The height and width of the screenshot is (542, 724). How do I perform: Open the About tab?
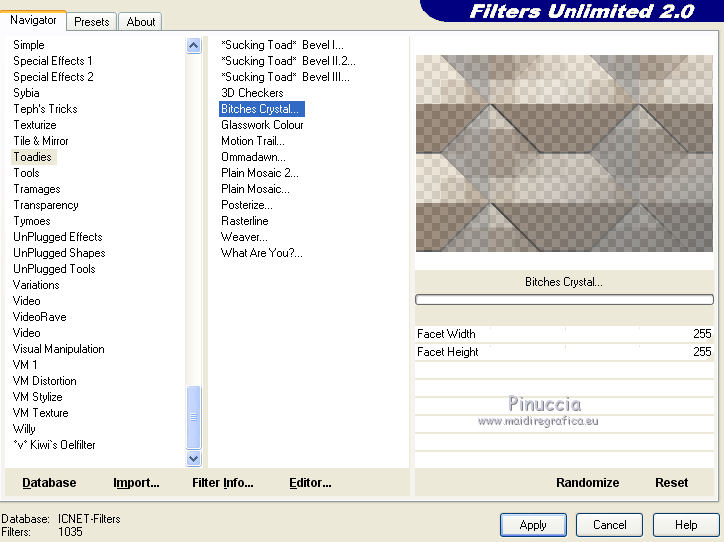141,22
